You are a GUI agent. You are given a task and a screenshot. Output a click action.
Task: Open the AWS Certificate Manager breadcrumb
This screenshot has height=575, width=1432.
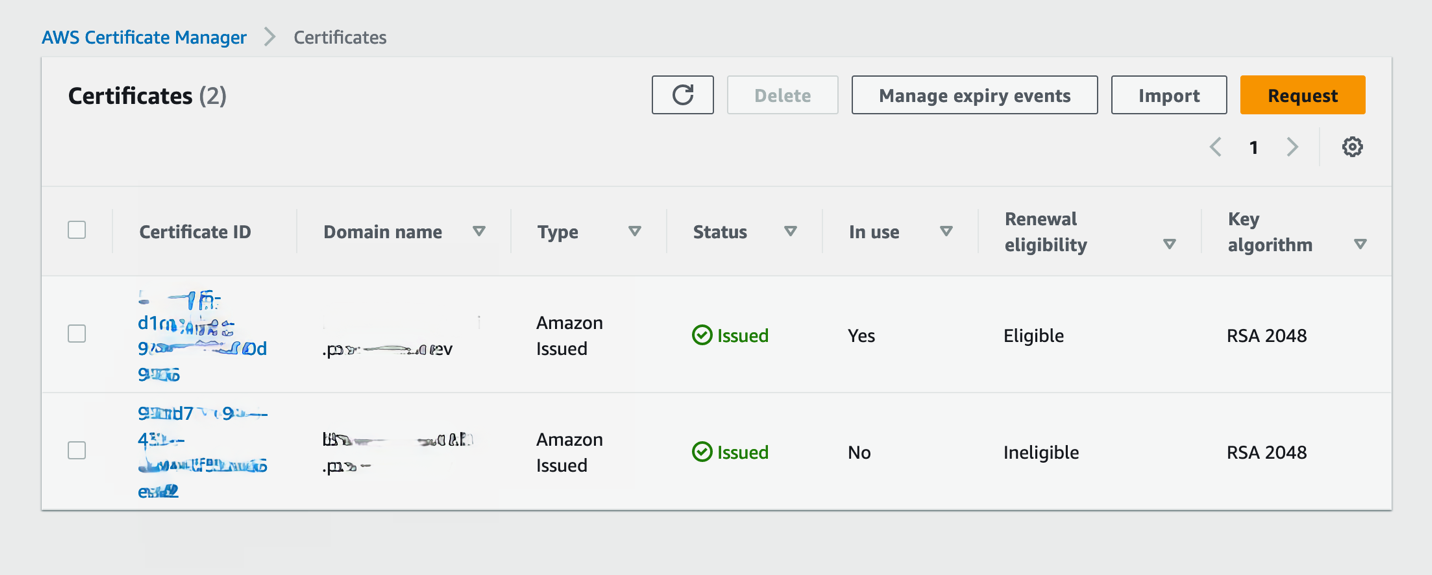(144, 37)
